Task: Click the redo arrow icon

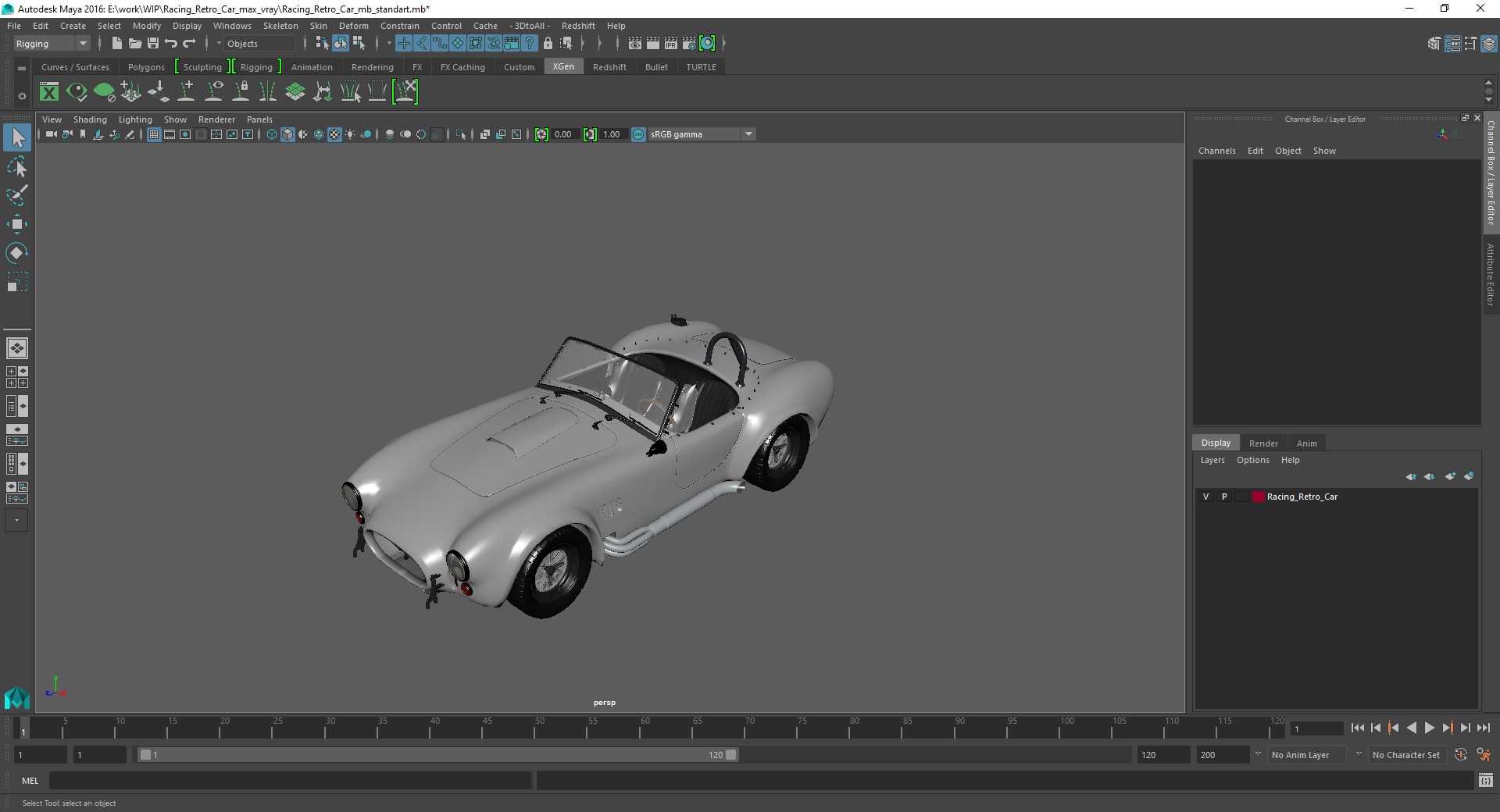Action: [x=189, y=44]
